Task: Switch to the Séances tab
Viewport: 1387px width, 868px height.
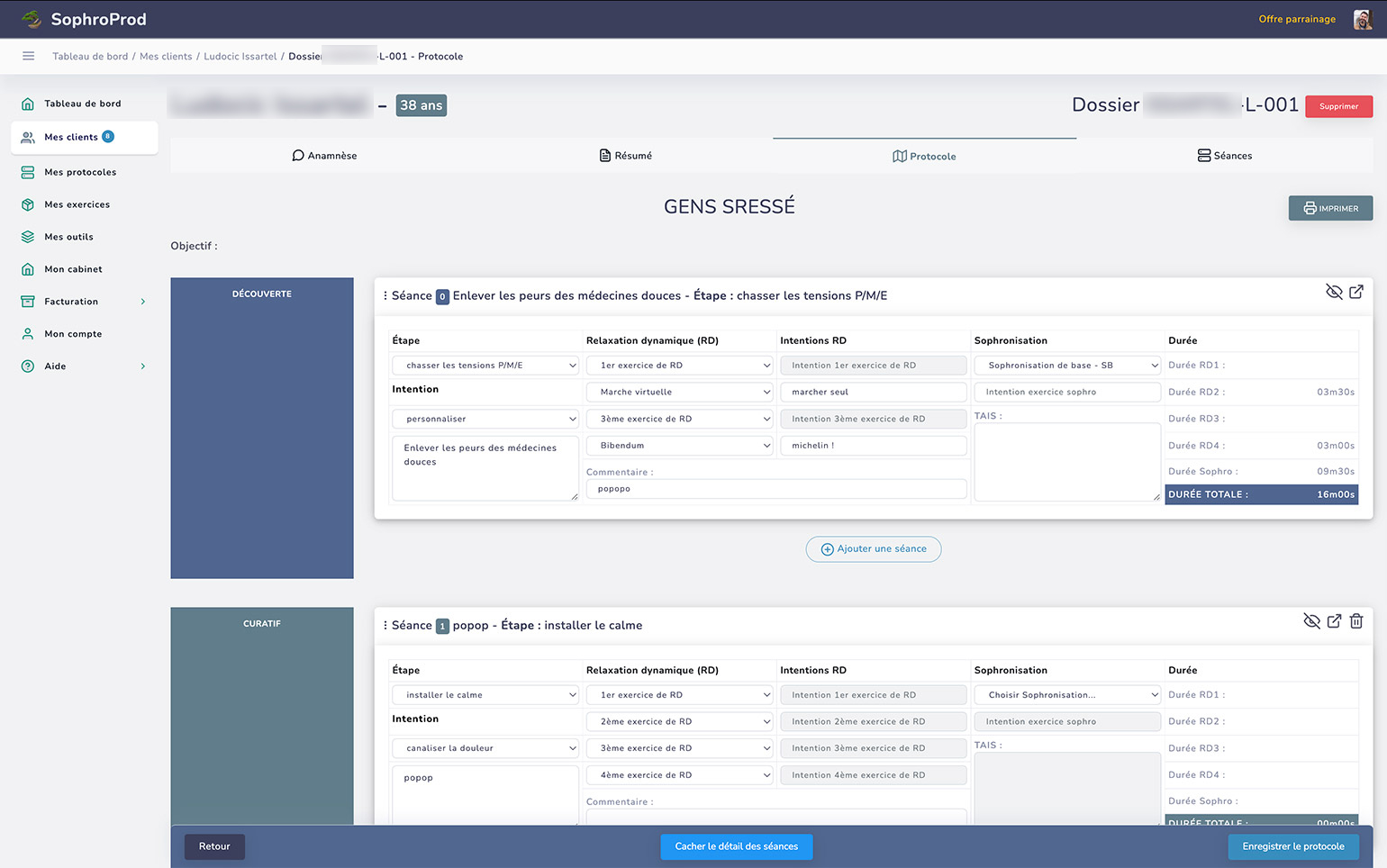Action: click(1225, 156)
